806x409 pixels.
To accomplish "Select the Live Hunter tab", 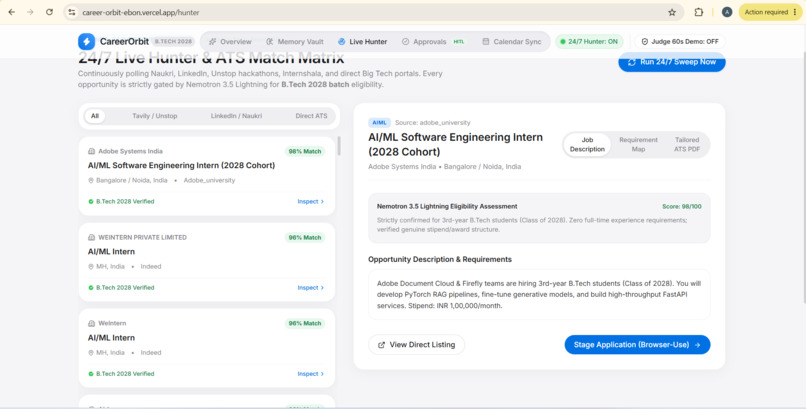I will point(362,42).
